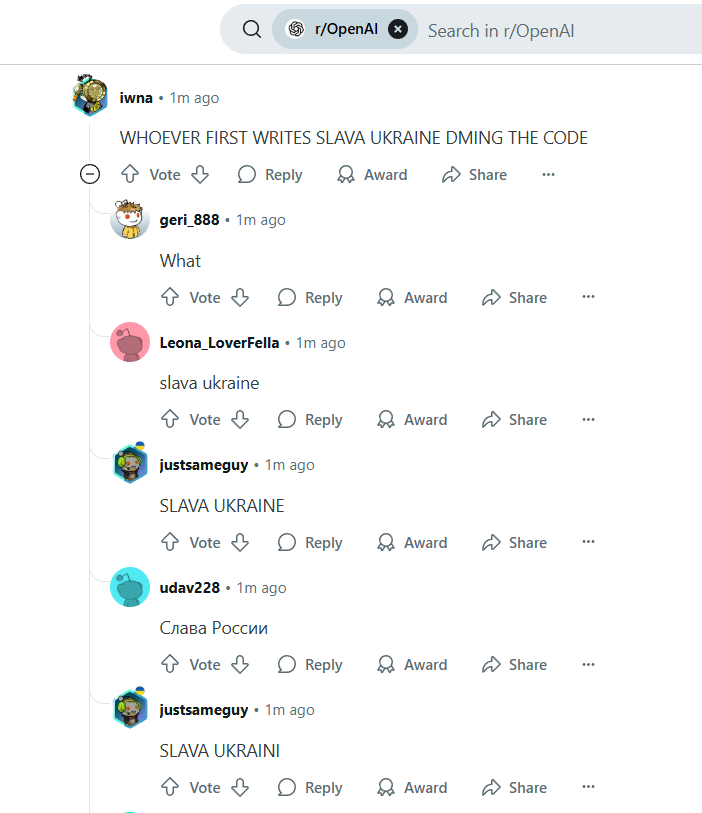702x813 pixels.
Task: Open three-dot menu on geri_888's comment
Action: tap(588, 297)
